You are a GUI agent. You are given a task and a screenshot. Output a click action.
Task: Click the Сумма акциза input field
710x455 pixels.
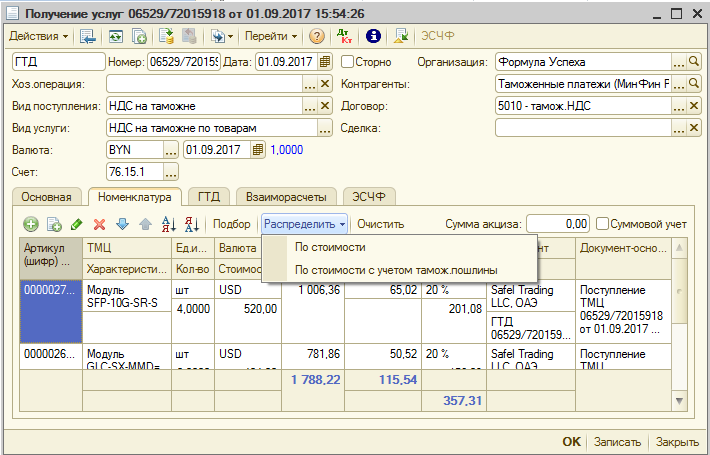(x=558, y=224)
